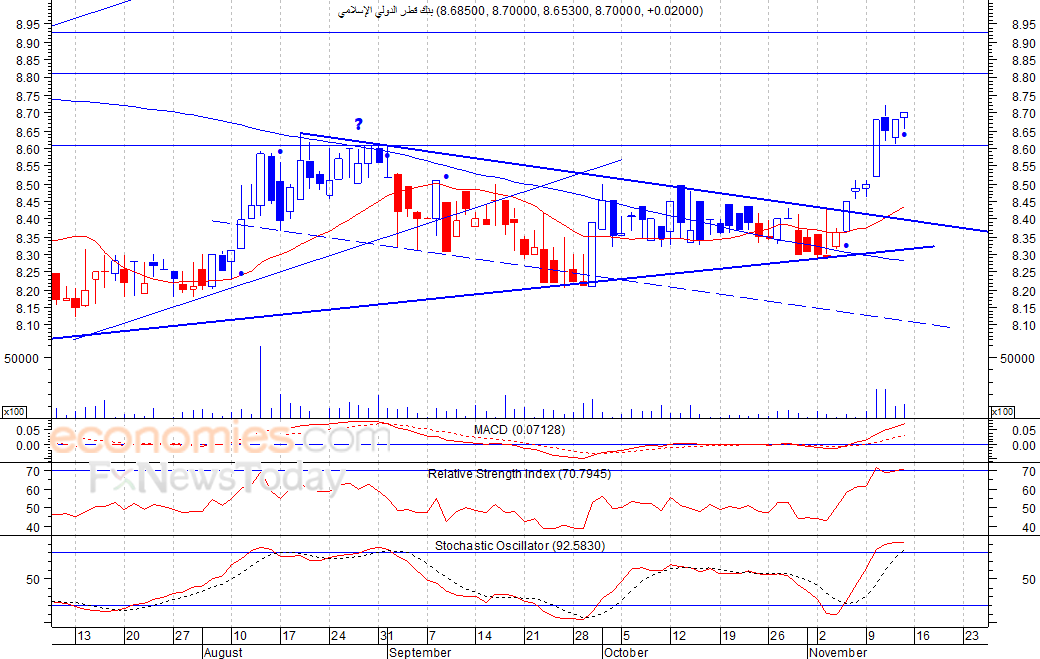Click date label 28 on time axis
Image resolution: width=1040 pixels, height=659 pixels.
(x=582, y=636)
